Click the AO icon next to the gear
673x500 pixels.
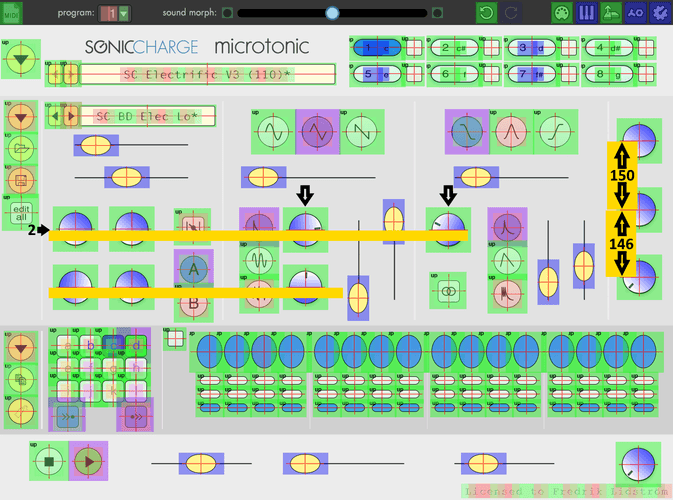tap(636, 13)
